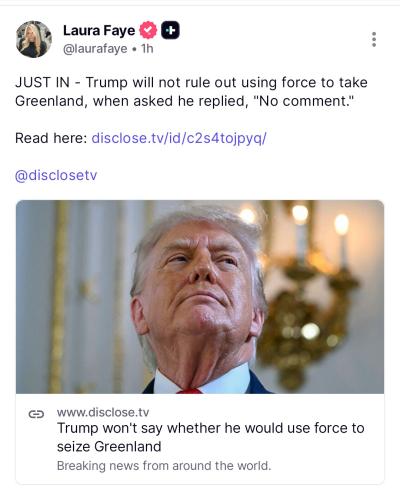Click the 1h post timestamp
This screenshot has height=500, width=400.
pos(147,49)
